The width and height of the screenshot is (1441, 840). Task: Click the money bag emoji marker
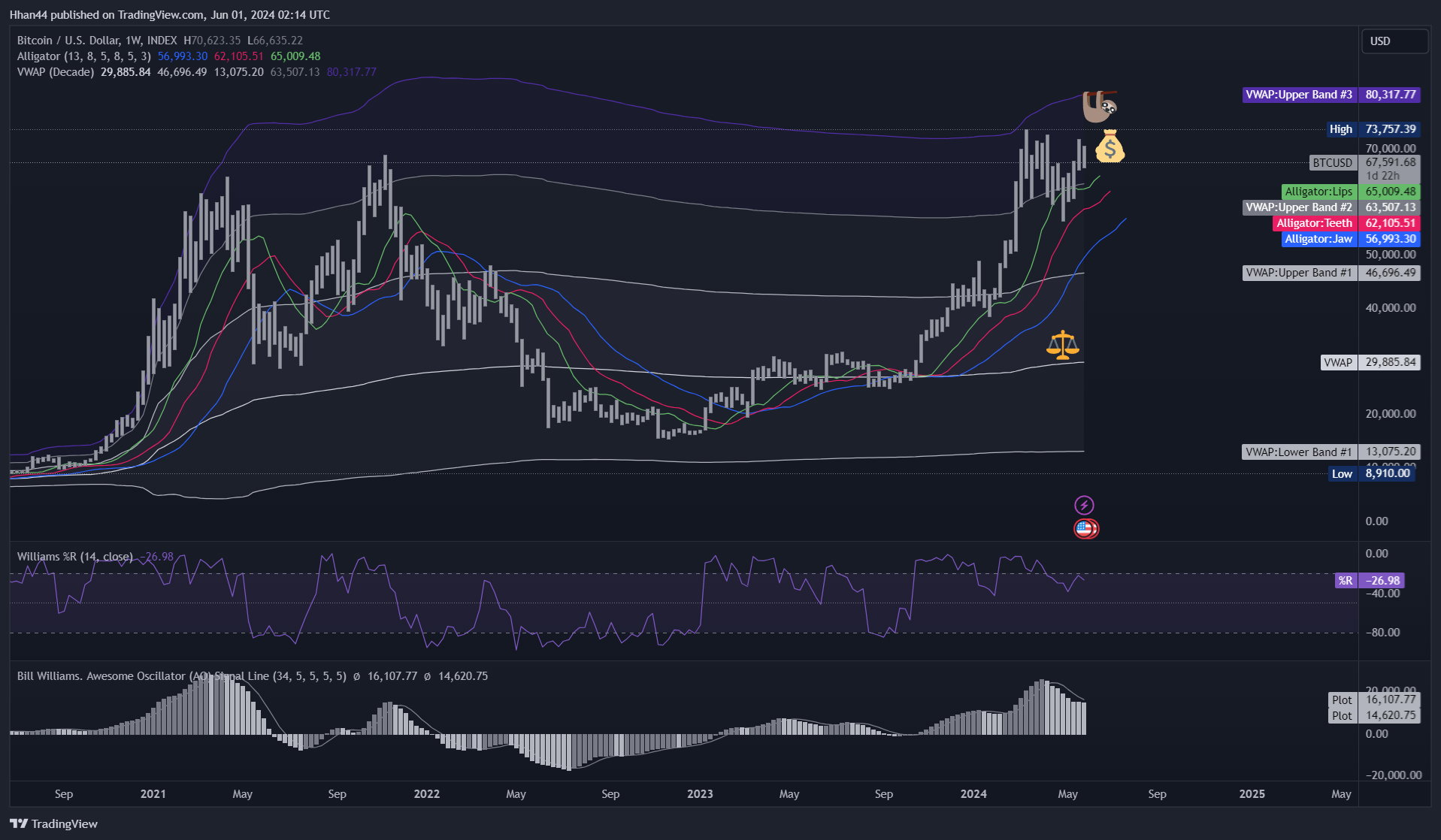pos(1110,146)
